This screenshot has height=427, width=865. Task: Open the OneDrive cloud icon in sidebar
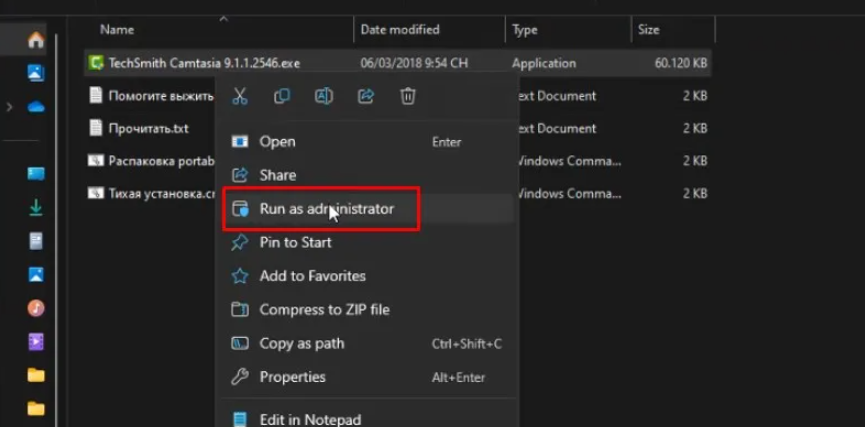(x=36, y=106)
